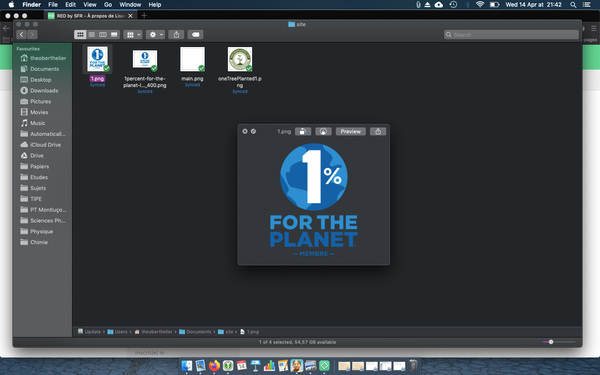
Task: Expand Quick Look to full screen
Action: (x=253, y=131)
